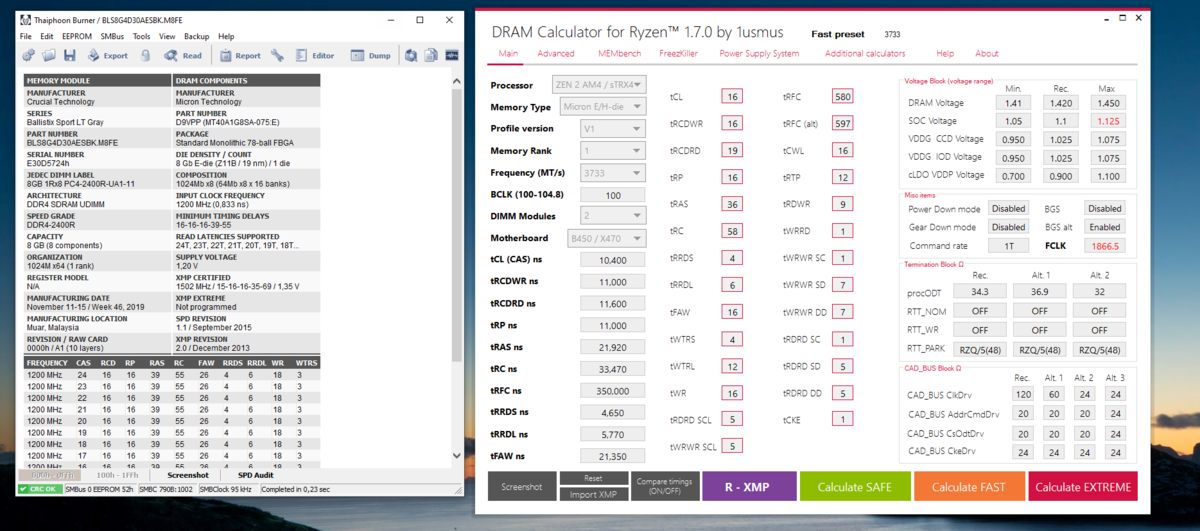Image resolution: width=1200 pixels, height=531 pixels.
Task: Open the Editor in Thaiphoon Burner toolbar
Action: [x=314, y=56]
